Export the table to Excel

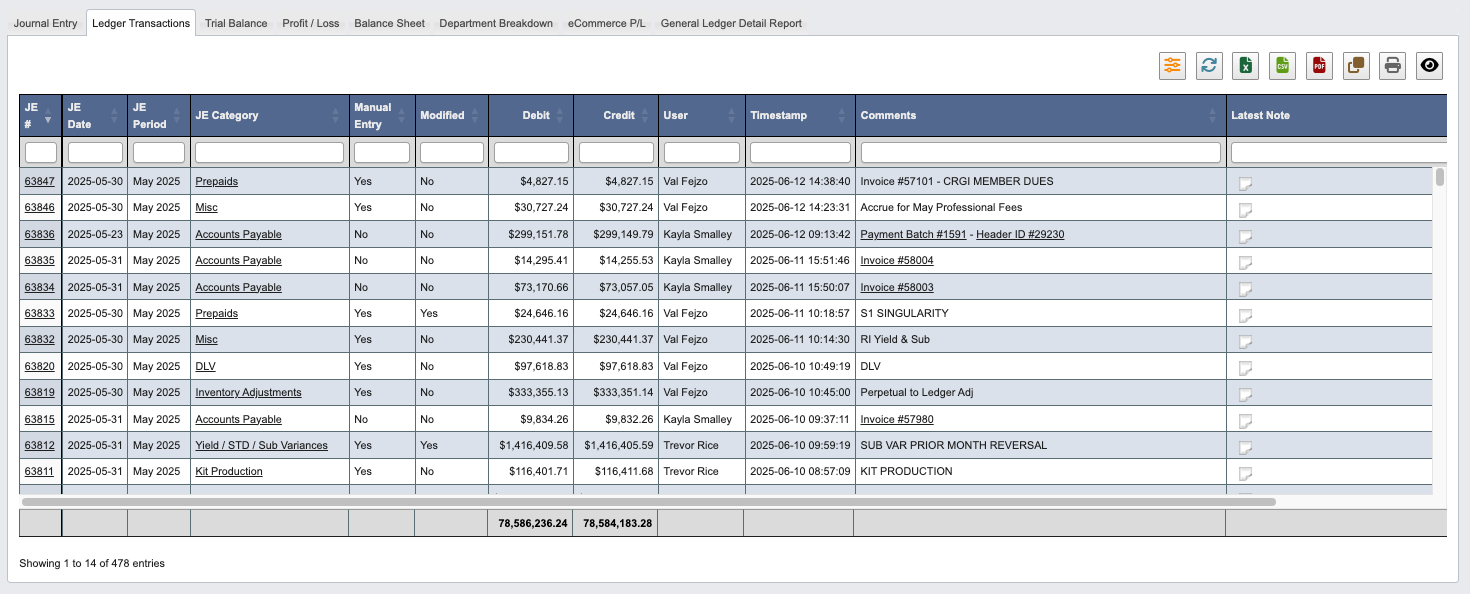point(1245,65)
